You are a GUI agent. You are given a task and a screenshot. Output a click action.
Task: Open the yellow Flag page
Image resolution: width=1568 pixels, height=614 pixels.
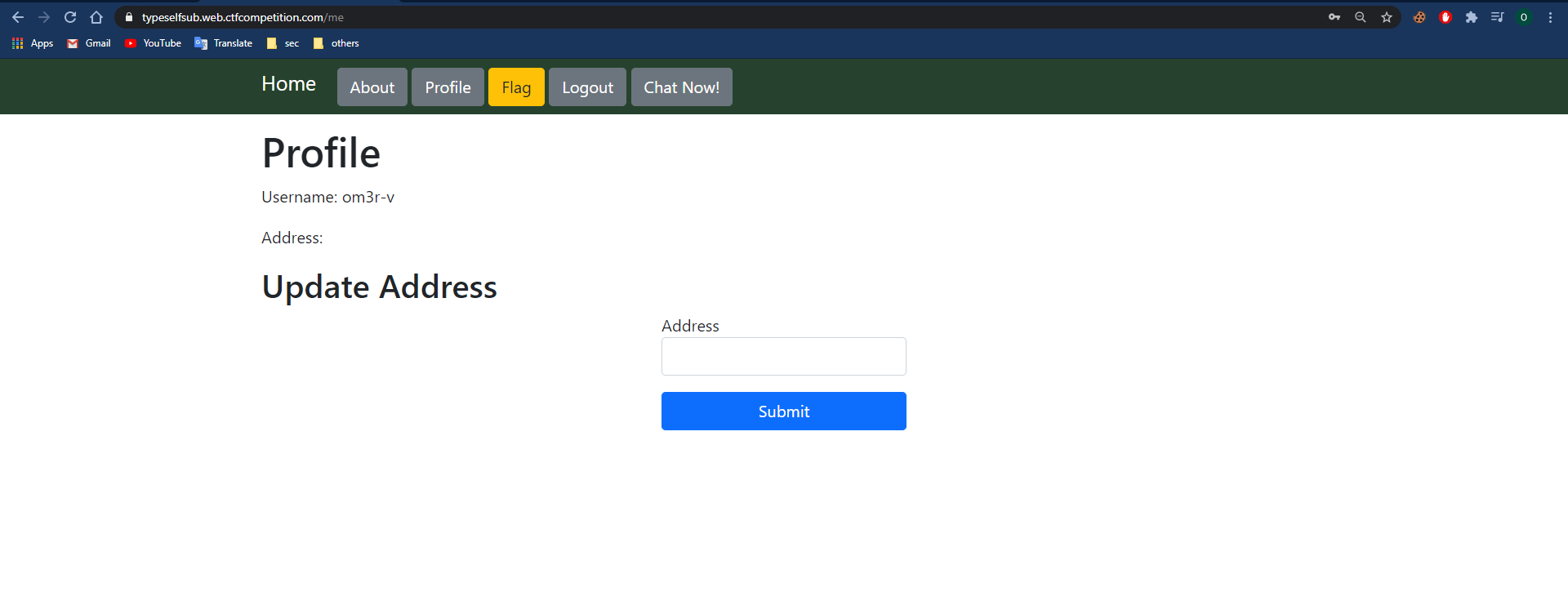(516, 87)
